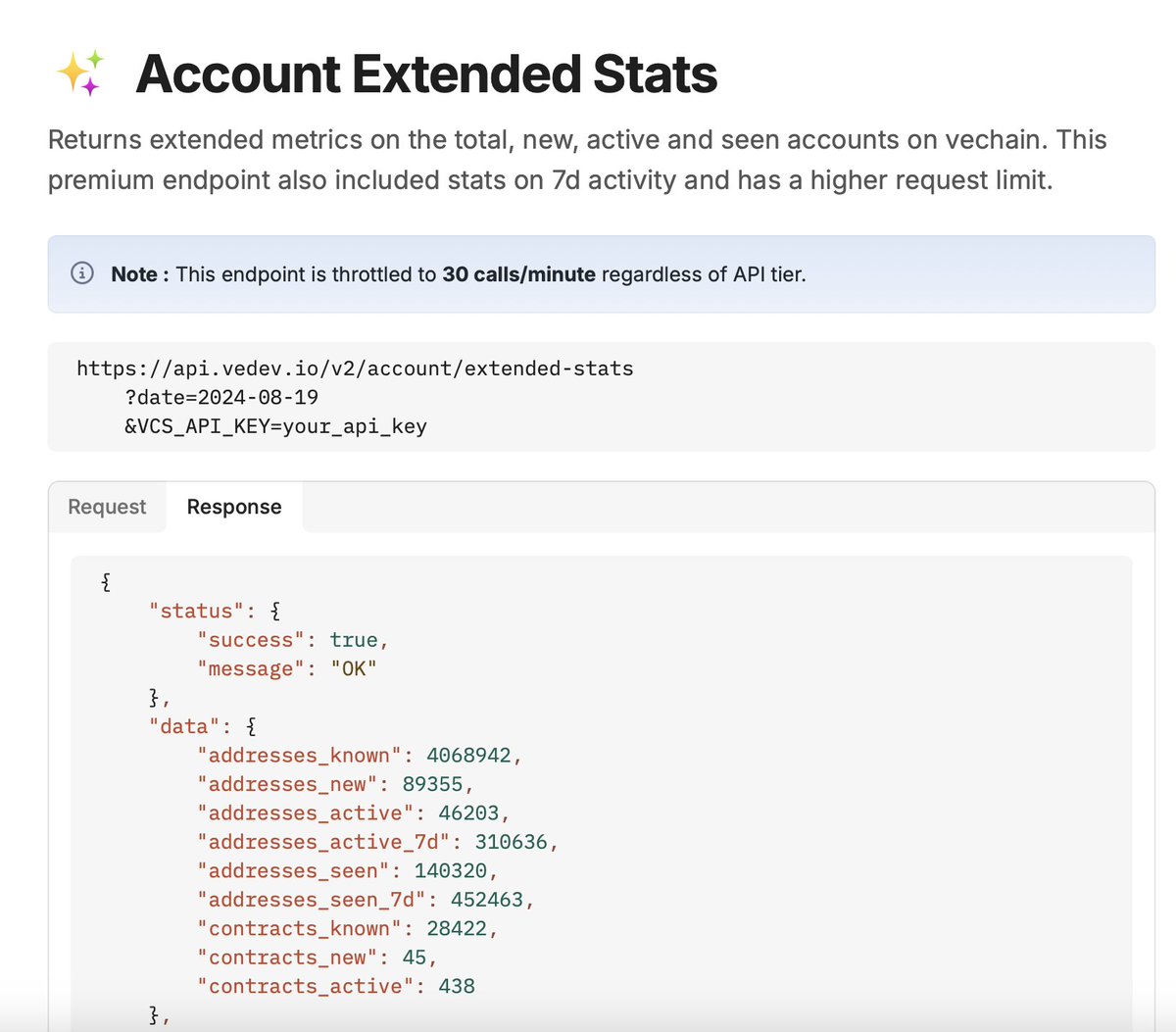
Task: Click the "addresses_known" key name
Action: (x=299, y=756)
